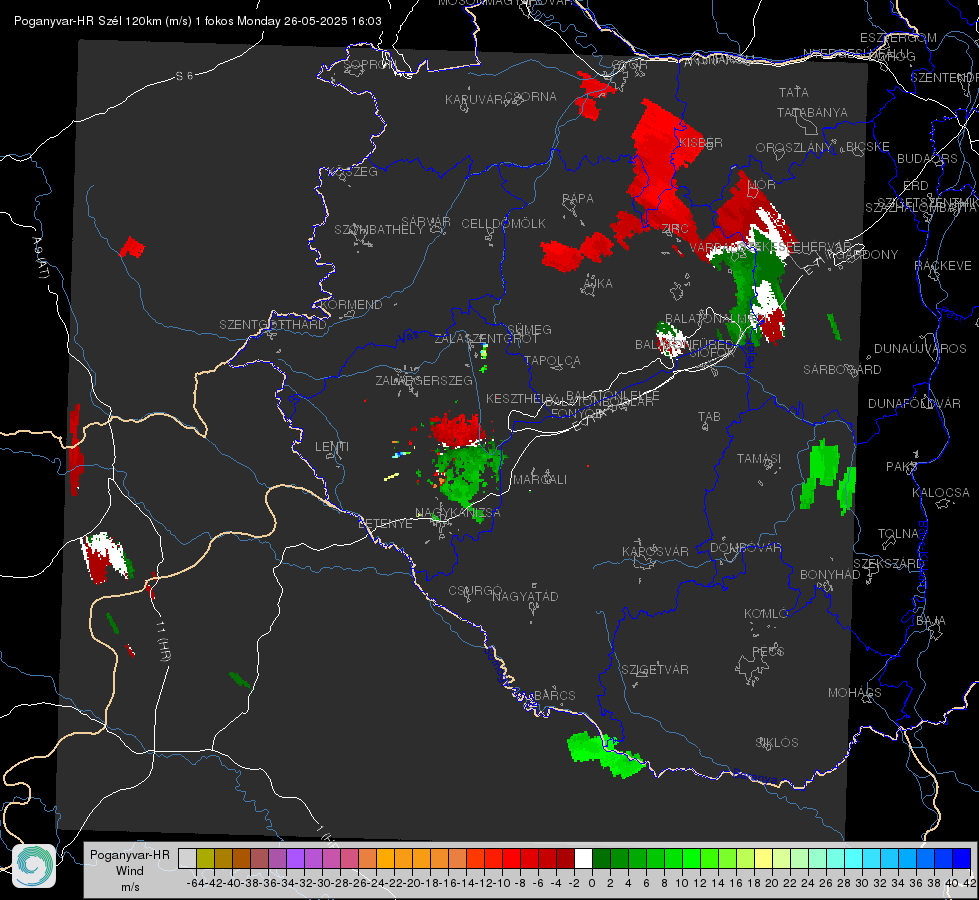Click the SOPRON city label
Screen dimensions: 979x900
(x=369, y=64)
